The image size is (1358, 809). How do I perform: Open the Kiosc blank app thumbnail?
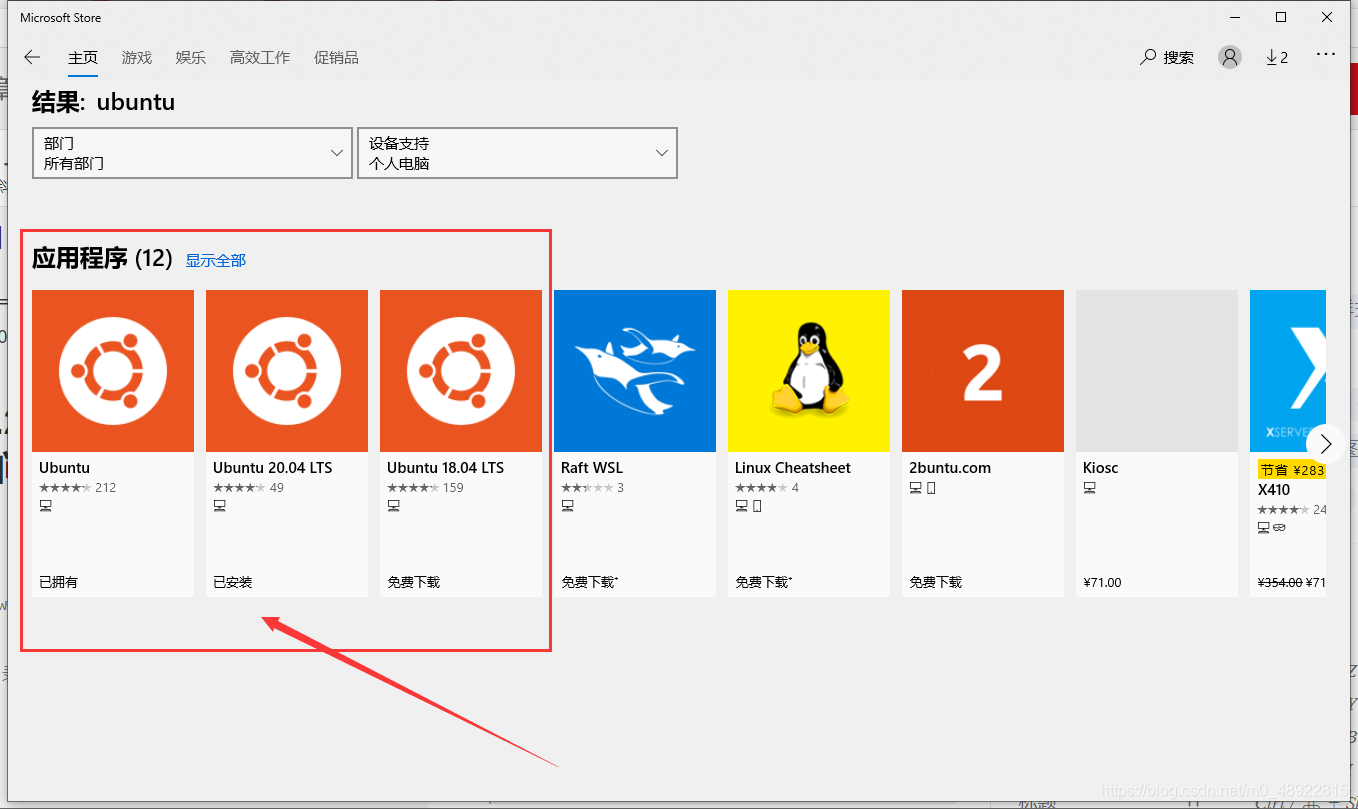[x=1157, y=371]
